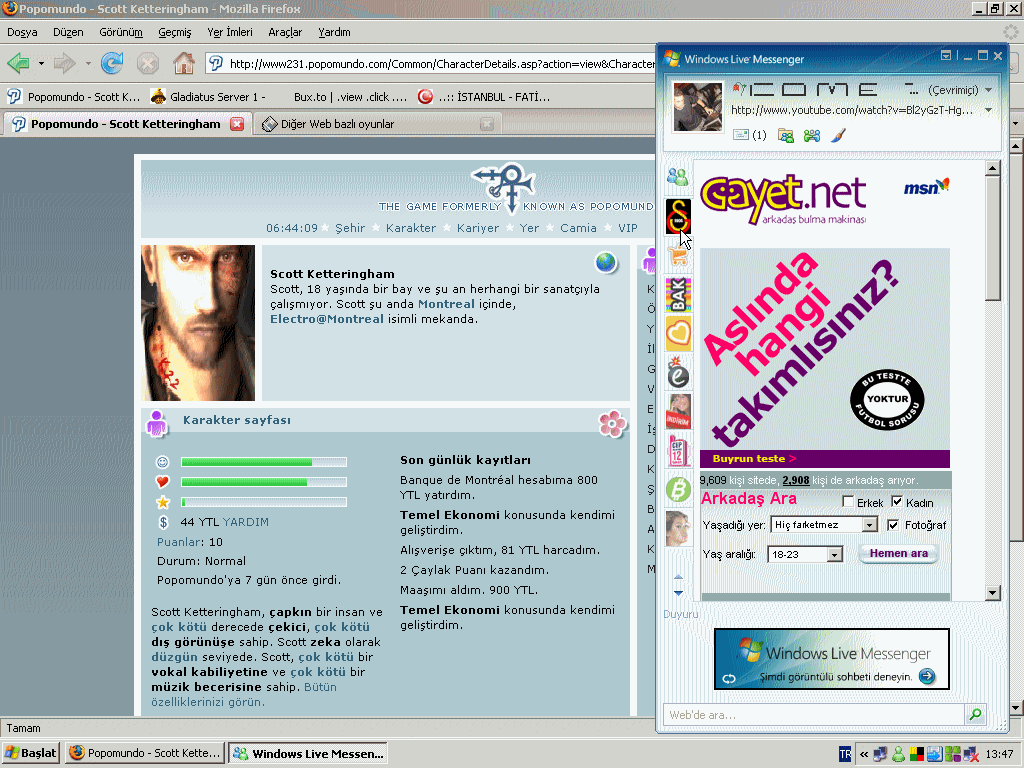
Task: Click the Messenger ad panel scroll-down arrow
Action: click(992, 593)
